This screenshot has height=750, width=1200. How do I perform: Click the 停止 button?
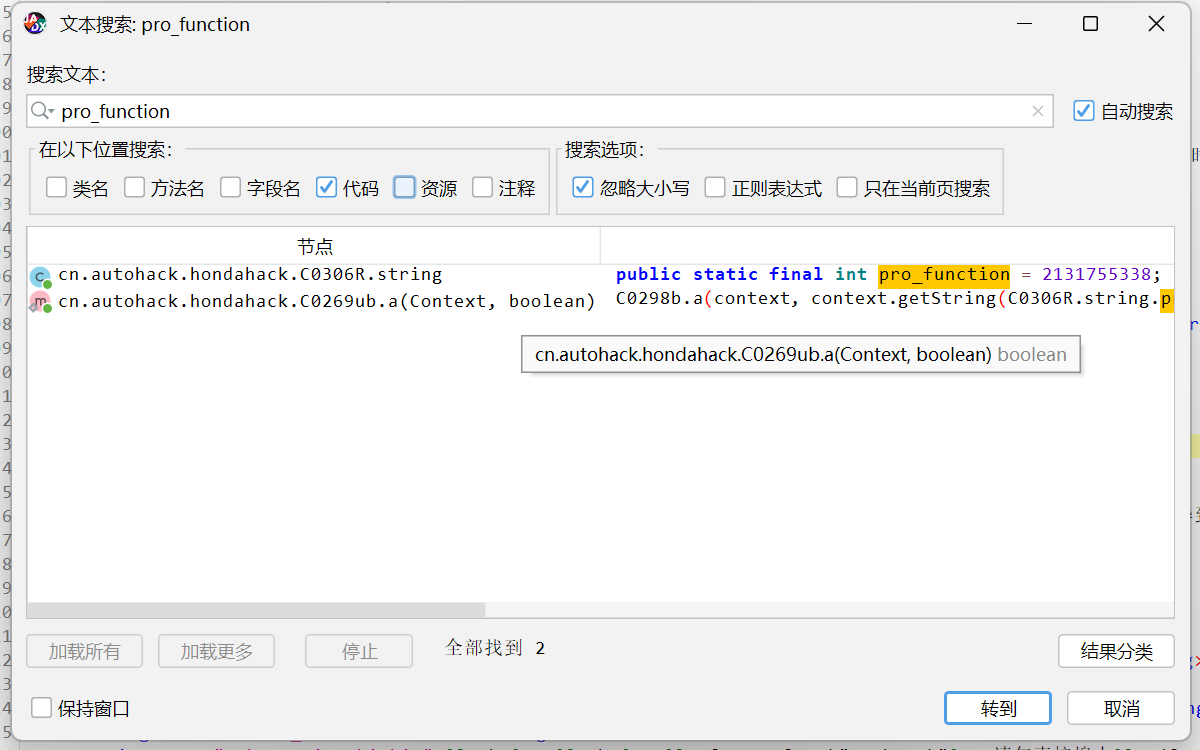coord(359,652)
